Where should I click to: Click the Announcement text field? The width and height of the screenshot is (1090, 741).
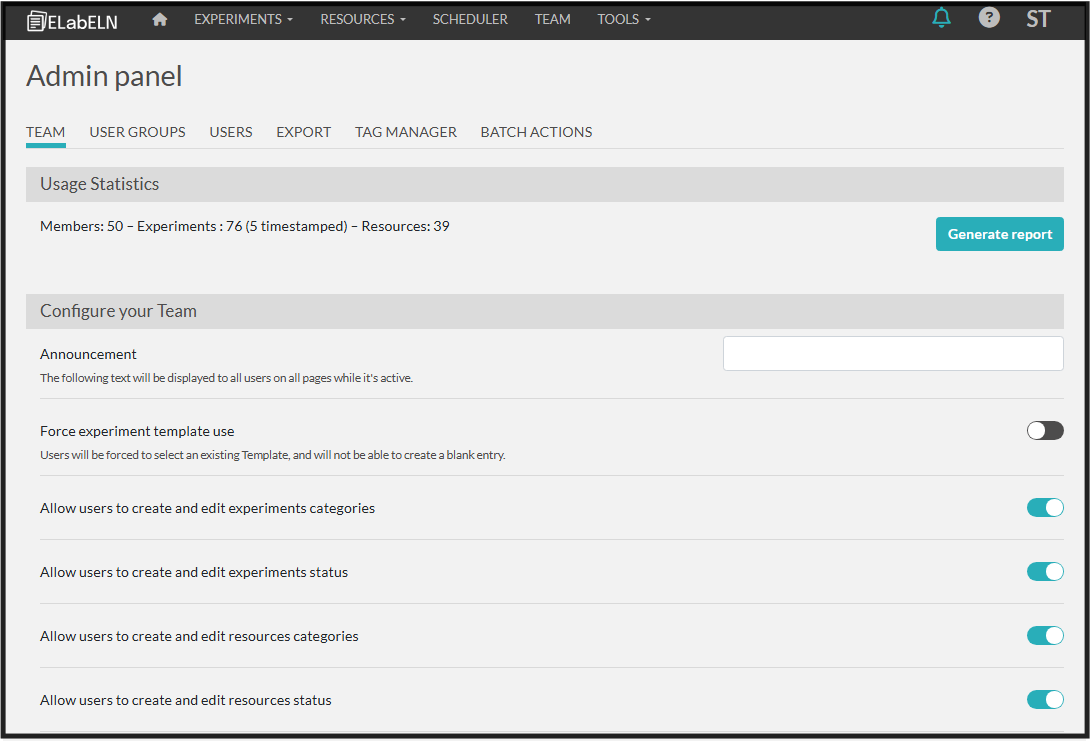(x=893, y=354)
